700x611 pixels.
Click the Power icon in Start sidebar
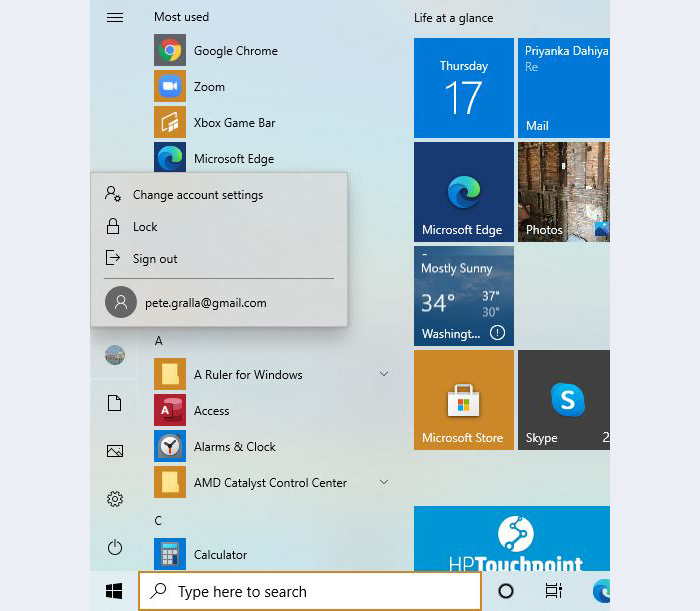[115, 547]
